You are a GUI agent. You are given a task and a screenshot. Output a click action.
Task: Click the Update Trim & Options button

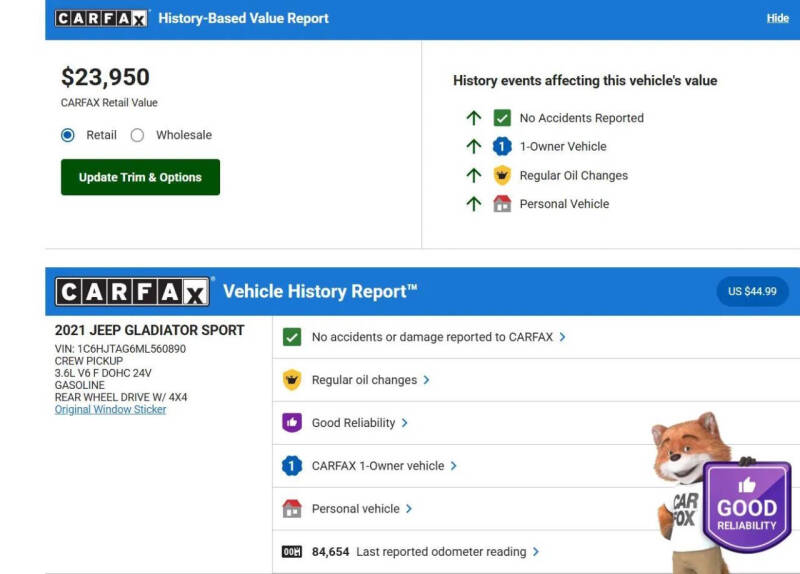point(140,177)
